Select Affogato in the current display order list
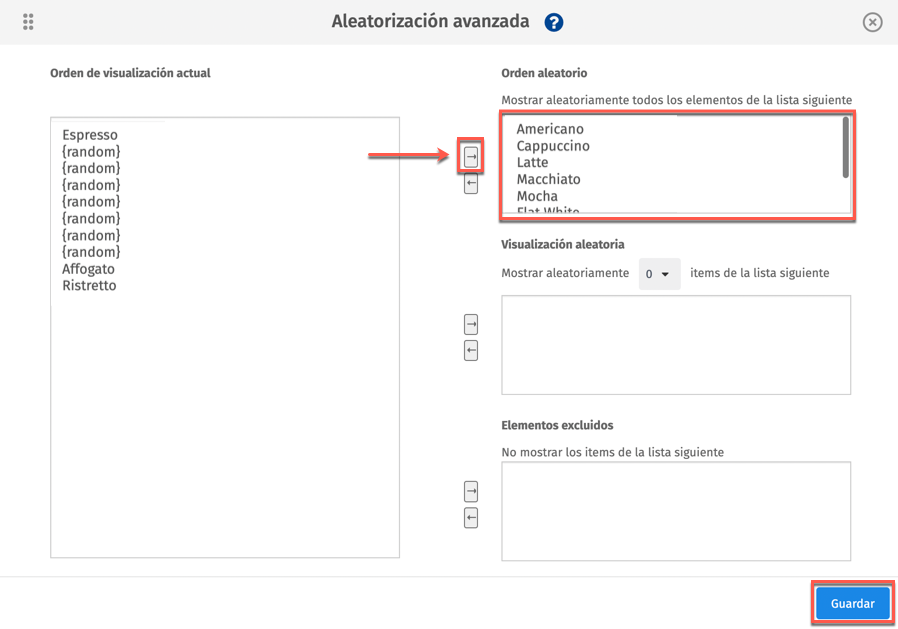 click(88, 268)
